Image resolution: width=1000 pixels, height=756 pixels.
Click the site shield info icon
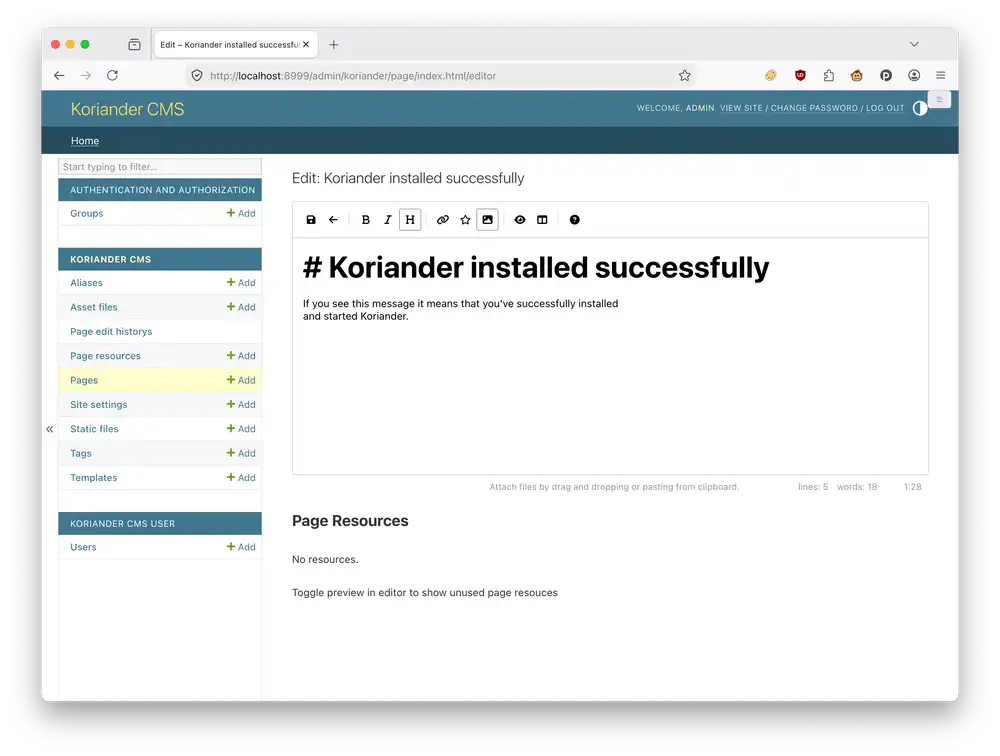tap(197, 75)
